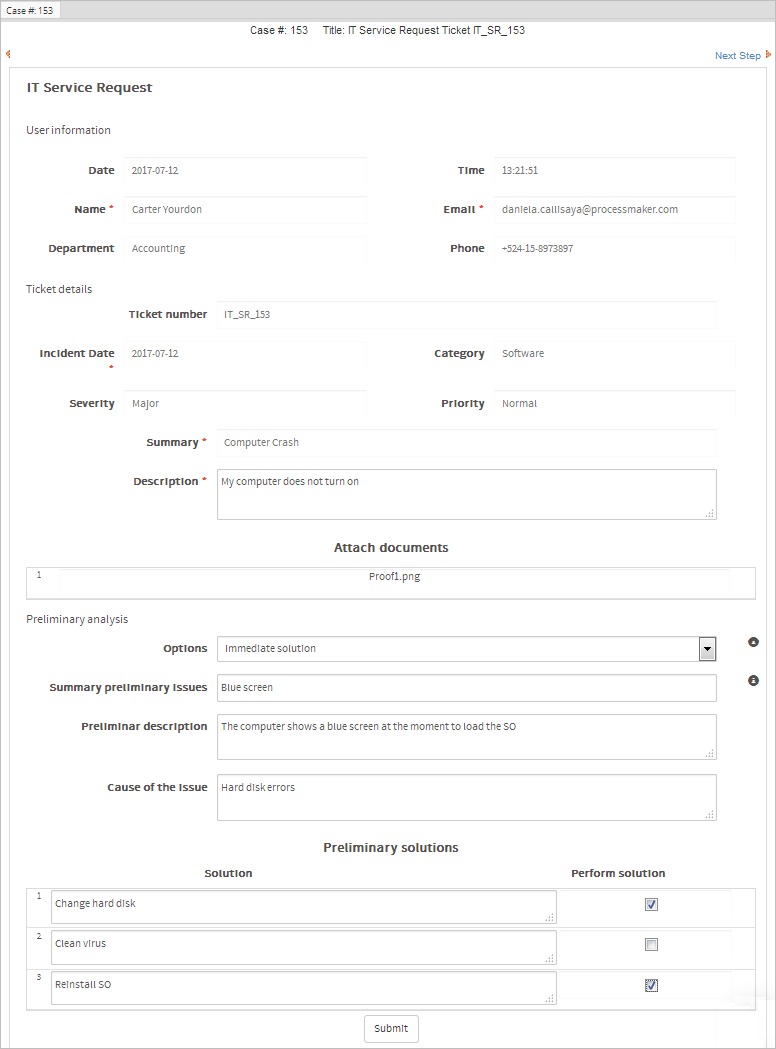Click the Summary preliminary issues field
The width and height of the screenshot is (776, 1049).
(x=466, y=688)
